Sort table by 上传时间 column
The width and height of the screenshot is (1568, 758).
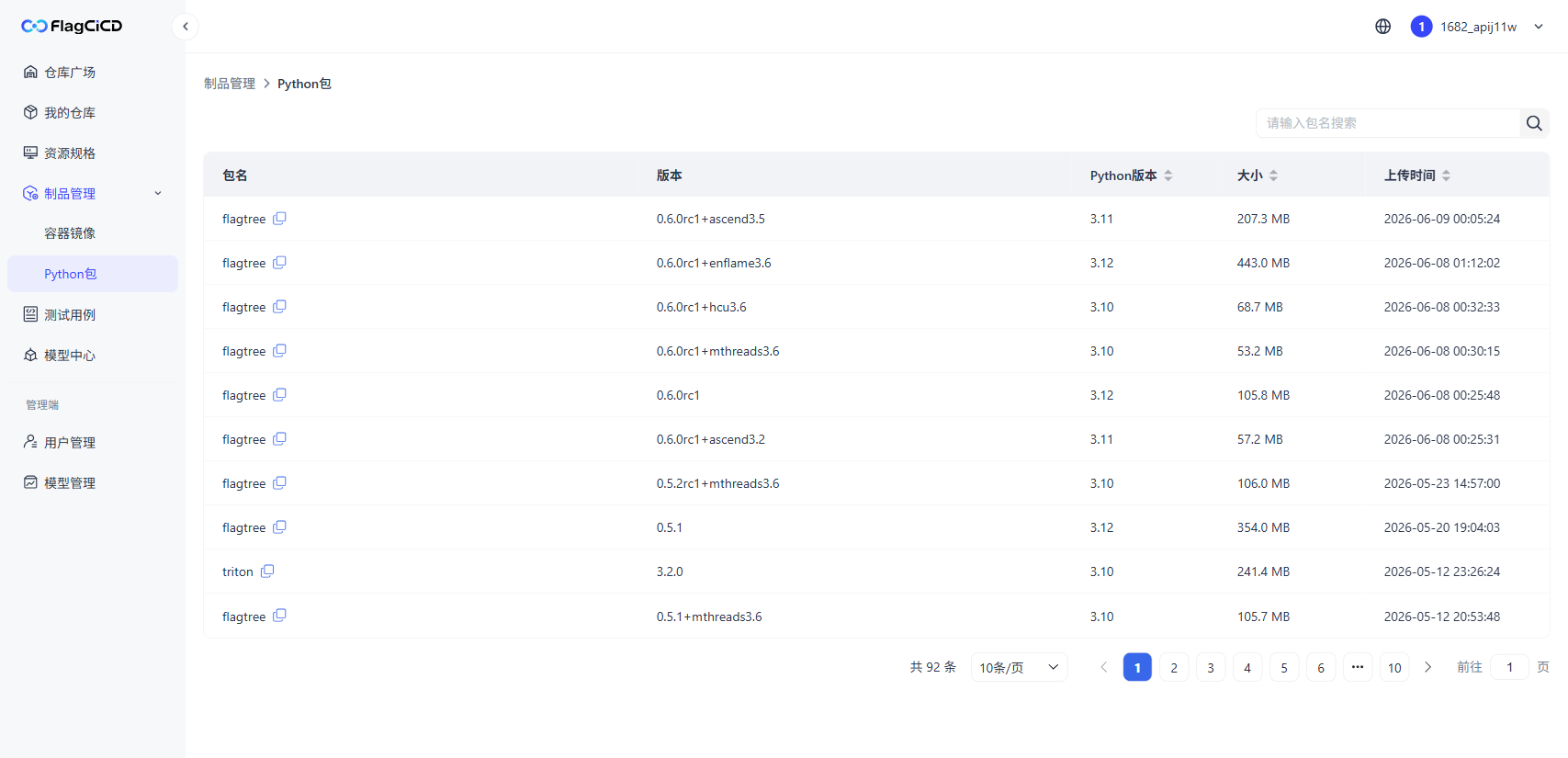pyautogui.click(x=1446, y=175)
